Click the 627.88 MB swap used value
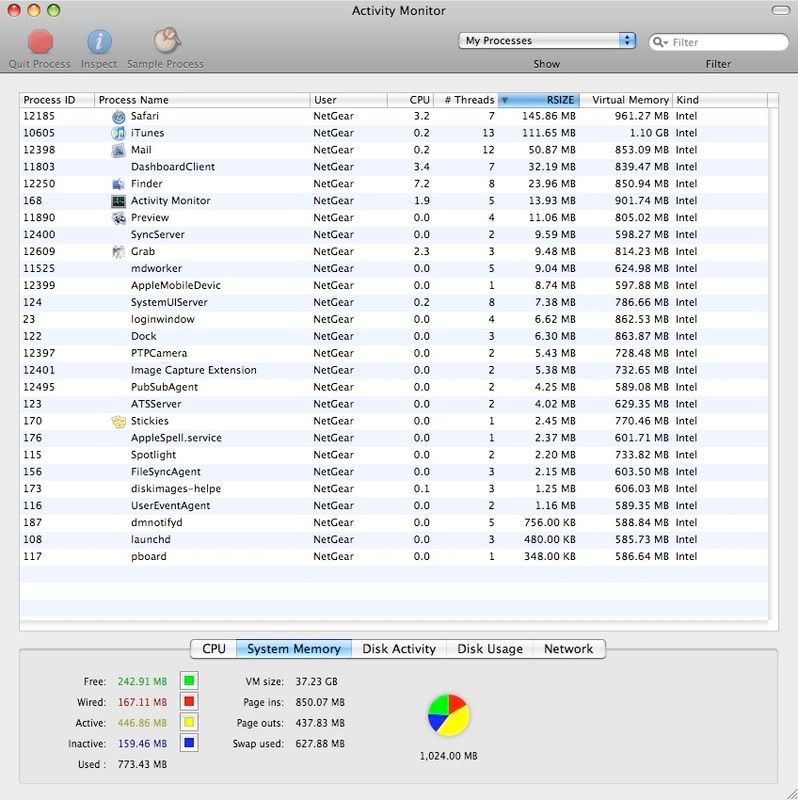 click(320, 744)
